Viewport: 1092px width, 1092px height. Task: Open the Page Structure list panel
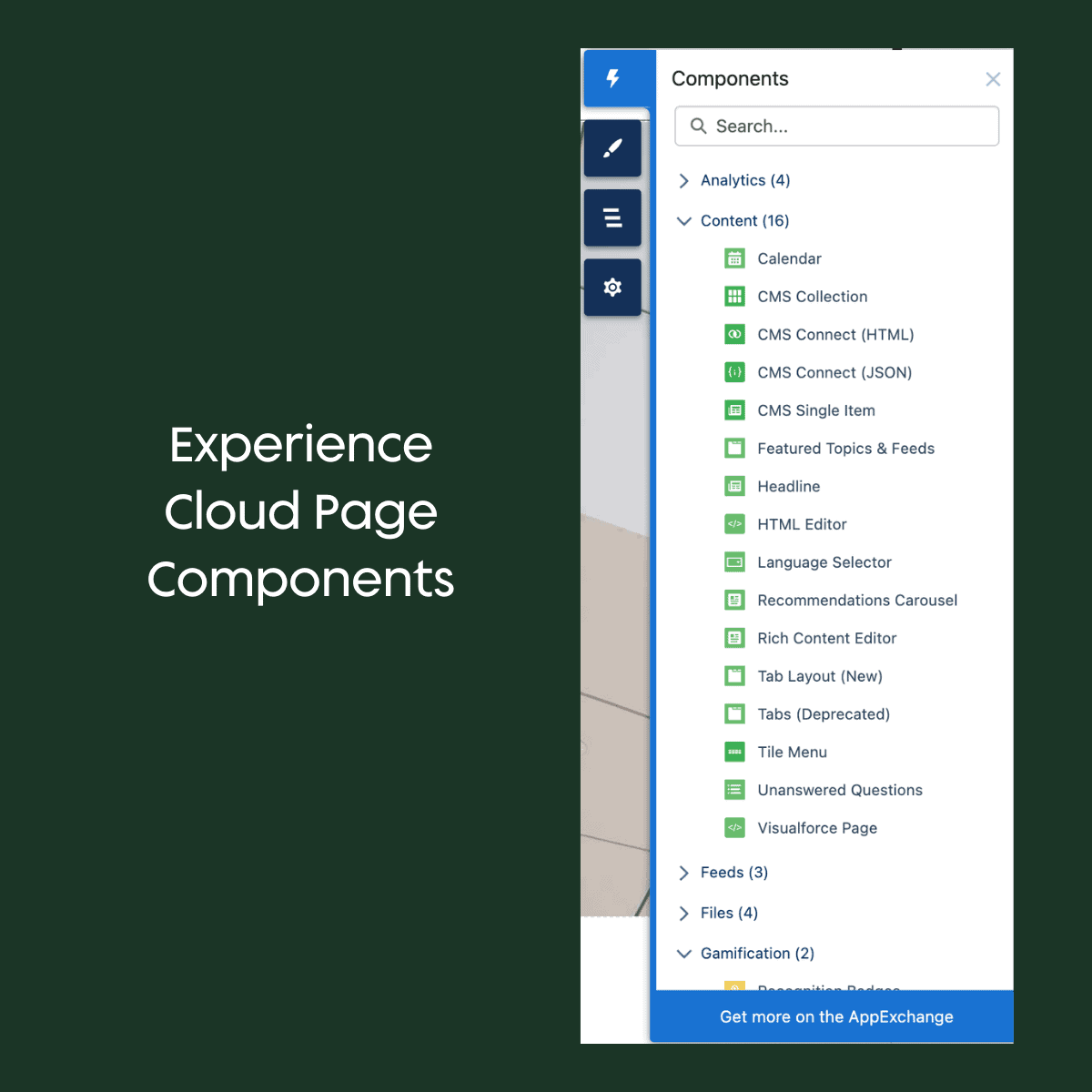612,218
